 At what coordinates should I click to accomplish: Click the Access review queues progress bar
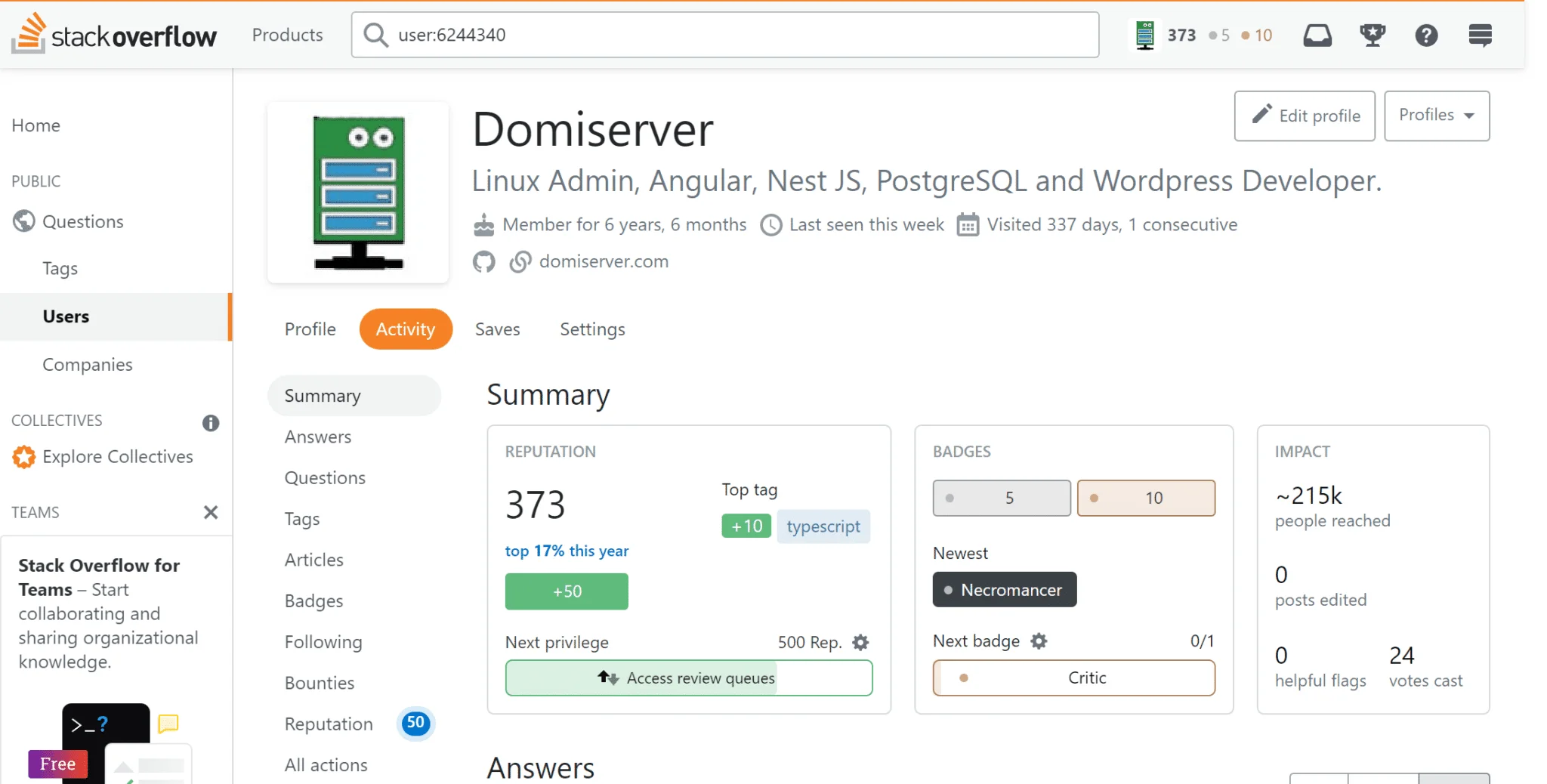(x=688, y=678)
